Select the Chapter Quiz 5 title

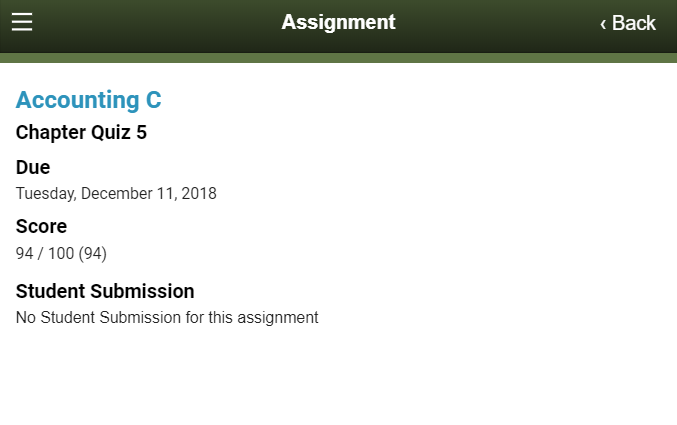[x=81, y=132]
